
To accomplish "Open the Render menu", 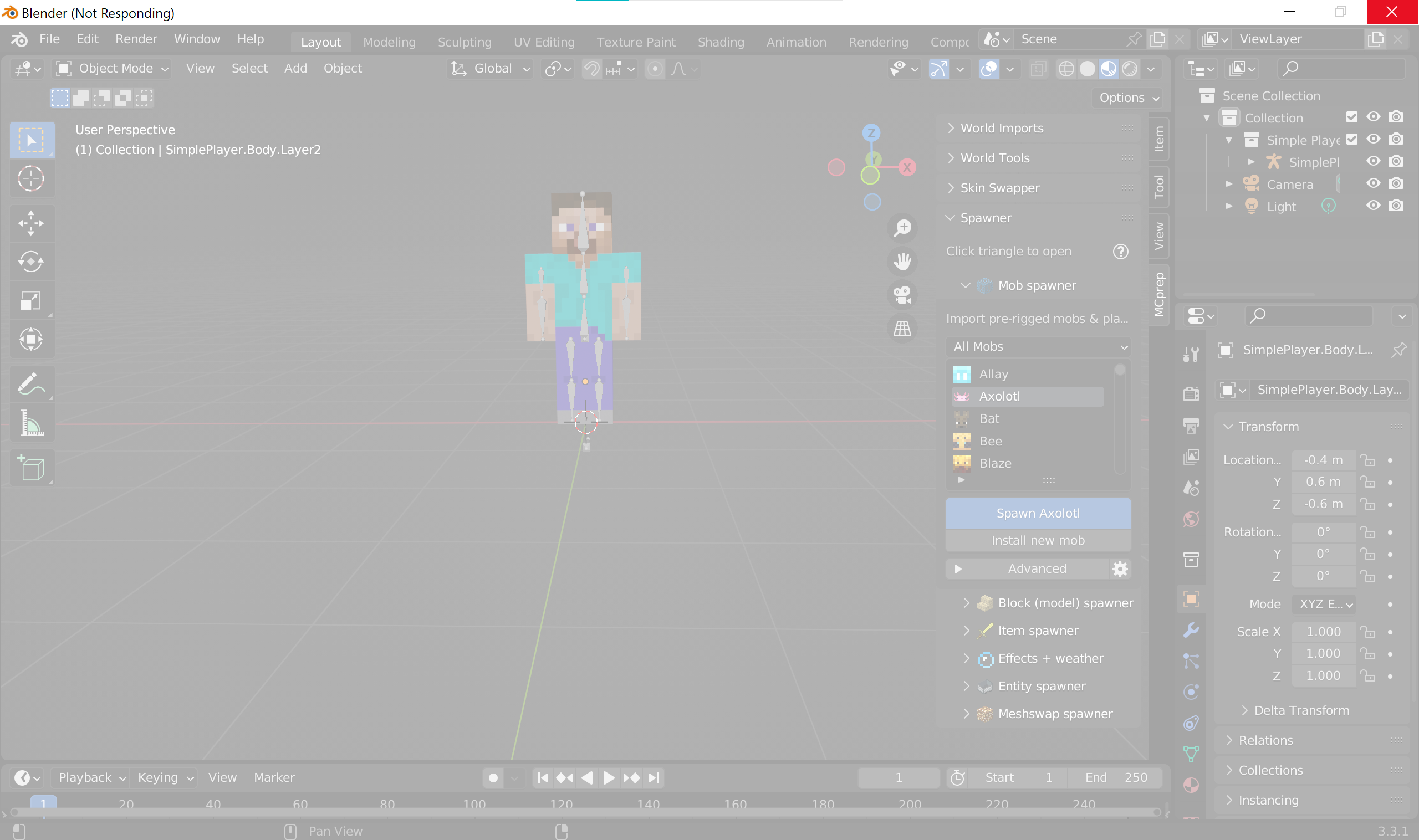I will point(136,38).
